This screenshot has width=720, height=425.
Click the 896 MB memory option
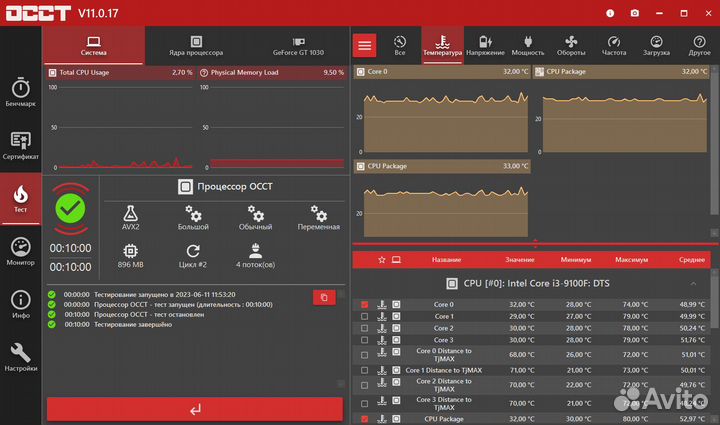[x=130, y=256]
